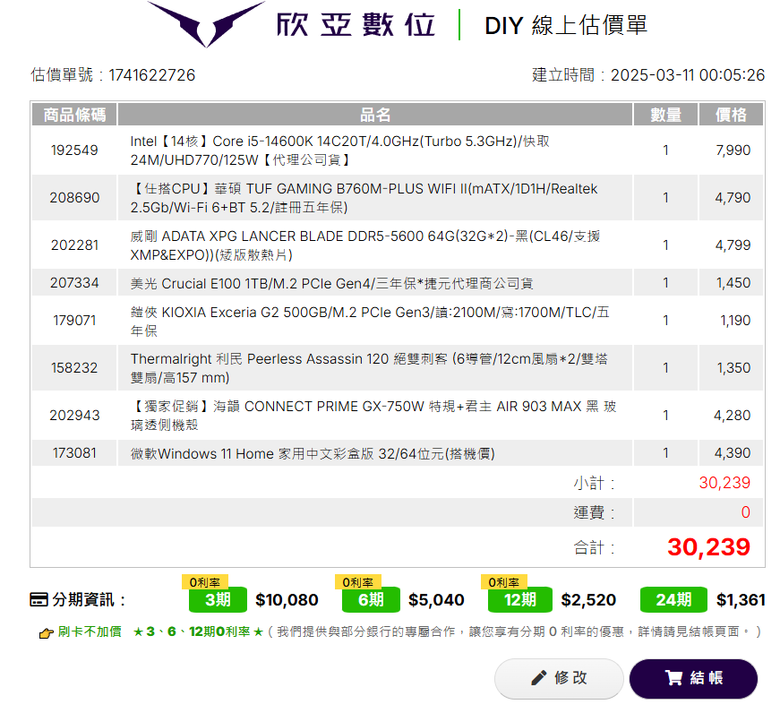The width and height of the screenshot is (780, 713).
Task: Click the price 4,390
Action: point(732,453)
